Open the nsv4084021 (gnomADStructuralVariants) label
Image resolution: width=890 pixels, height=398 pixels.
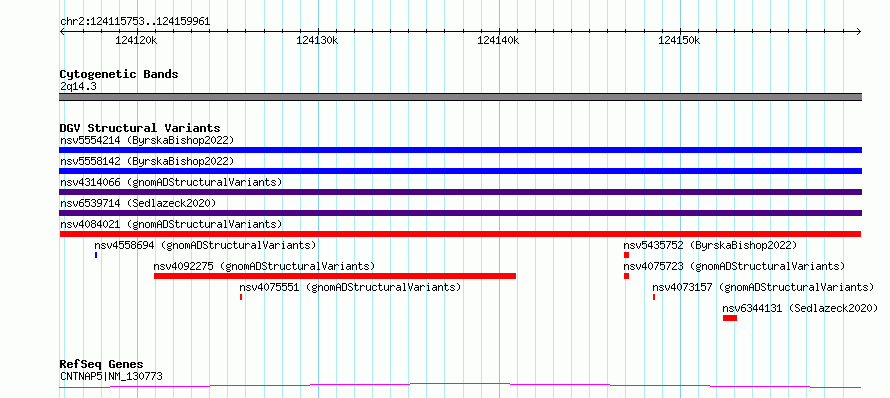(171, 224)
